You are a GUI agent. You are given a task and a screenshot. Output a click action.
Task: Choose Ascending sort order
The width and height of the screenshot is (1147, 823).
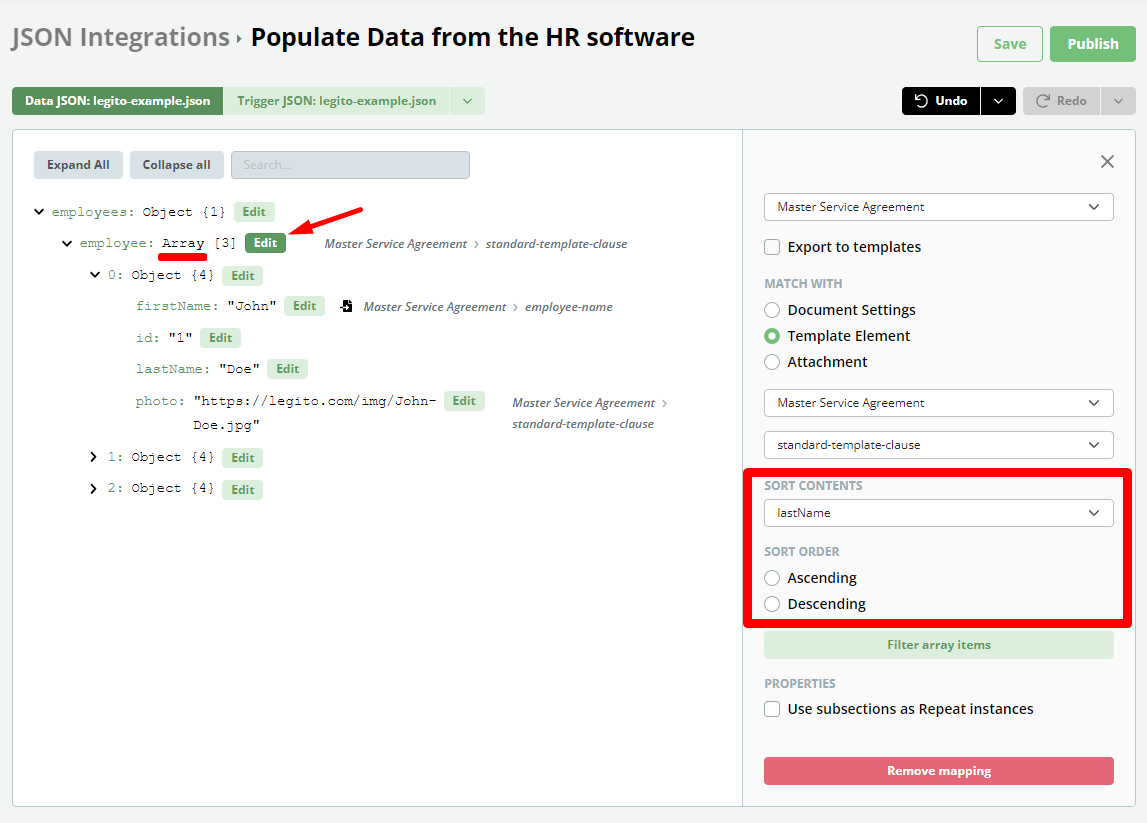(x=772, y=578)
